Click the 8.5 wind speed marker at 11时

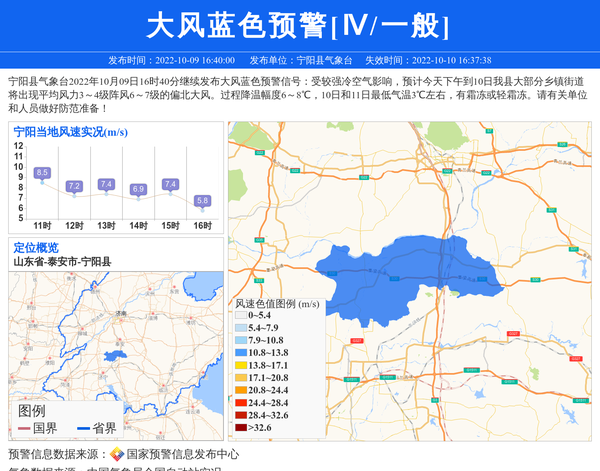42,173
